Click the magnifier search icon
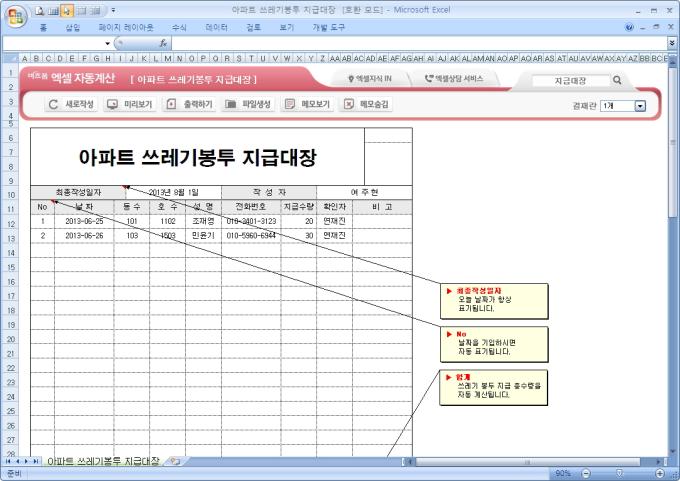 (x=617, y=80)
